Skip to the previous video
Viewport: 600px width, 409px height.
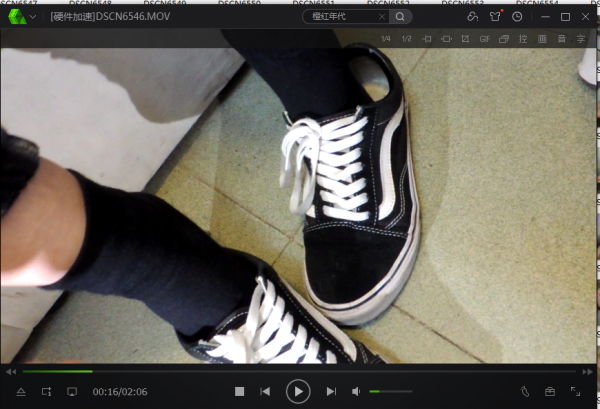(265, 391)
